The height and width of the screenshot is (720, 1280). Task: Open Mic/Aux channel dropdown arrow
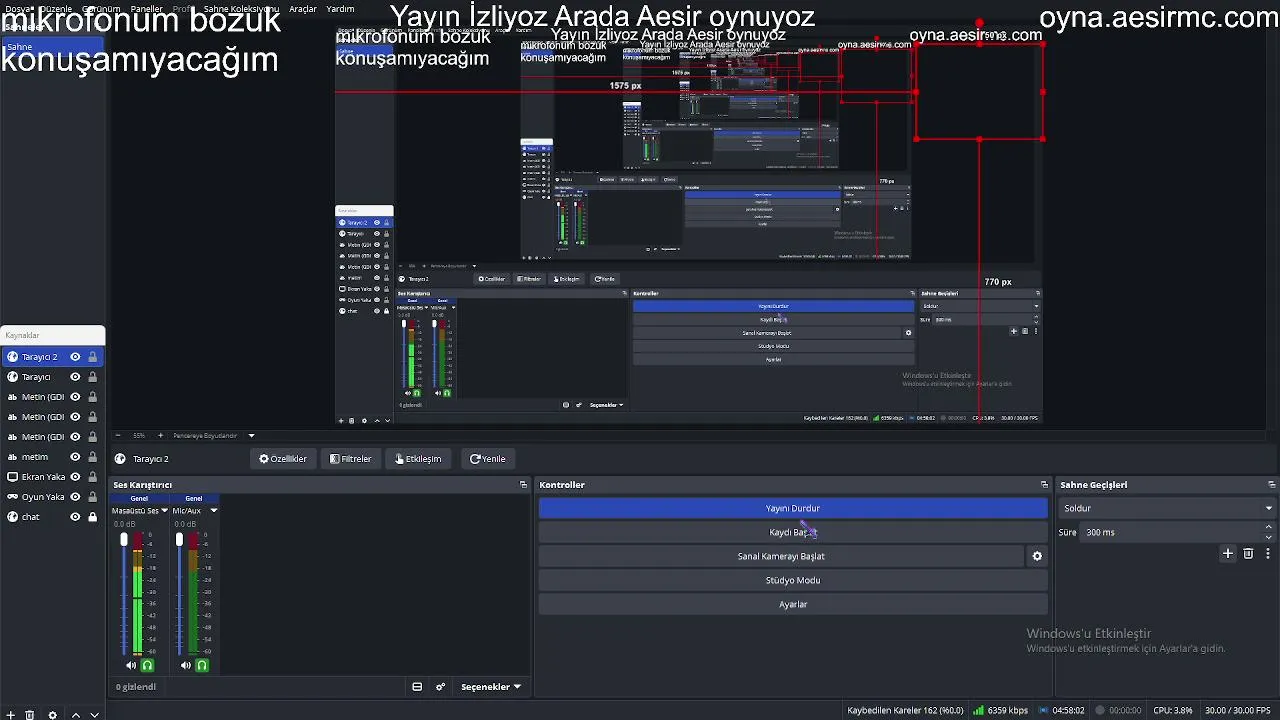point(213,511)
